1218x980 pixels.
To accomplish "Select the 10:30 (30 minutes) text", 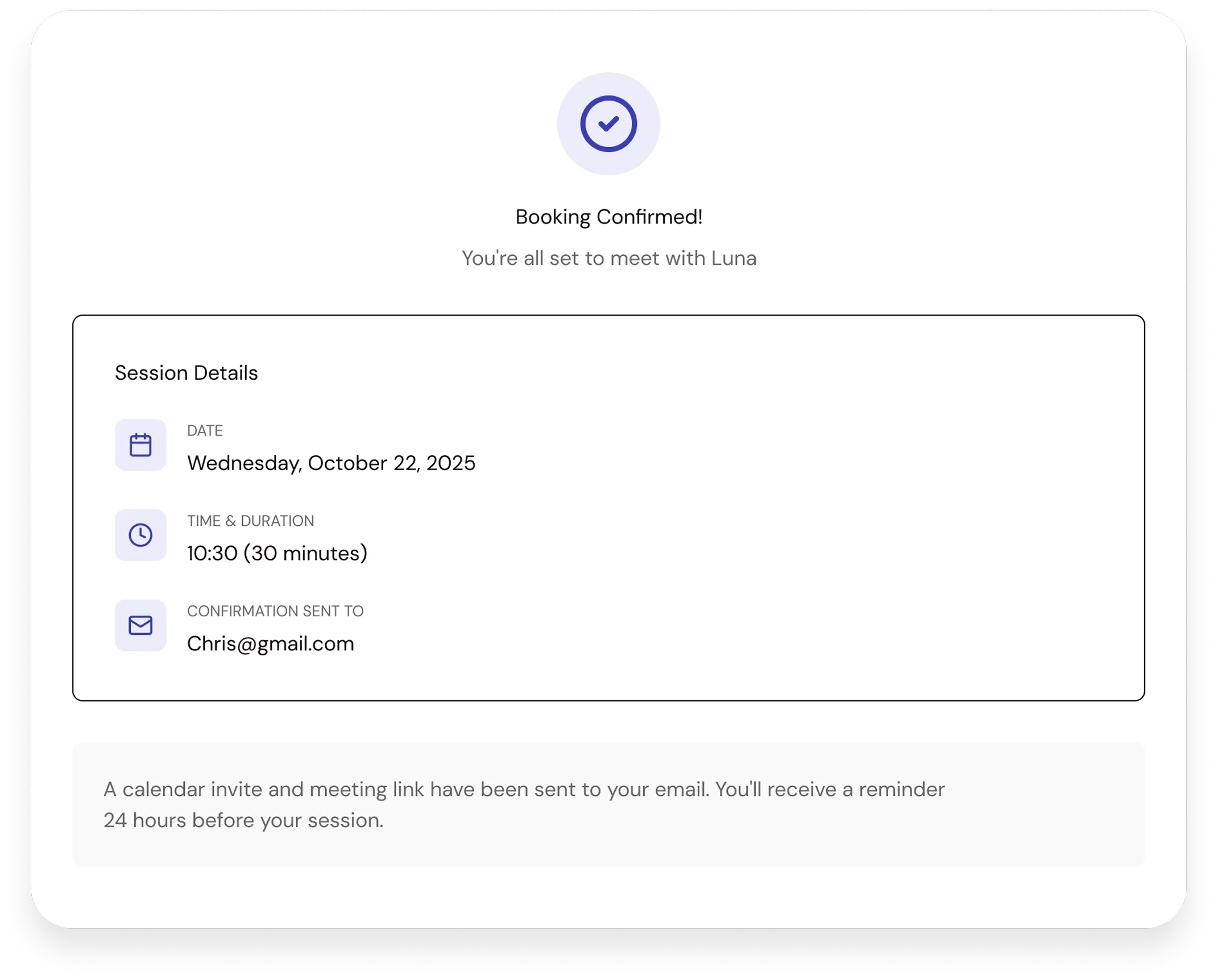I will [277, 553].
